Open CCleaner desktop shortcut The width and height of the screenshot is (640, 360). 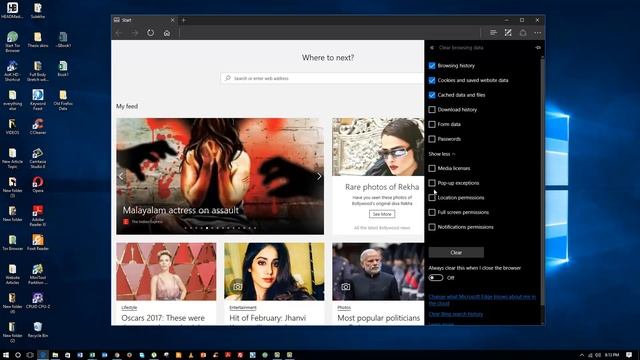[38, 126]
